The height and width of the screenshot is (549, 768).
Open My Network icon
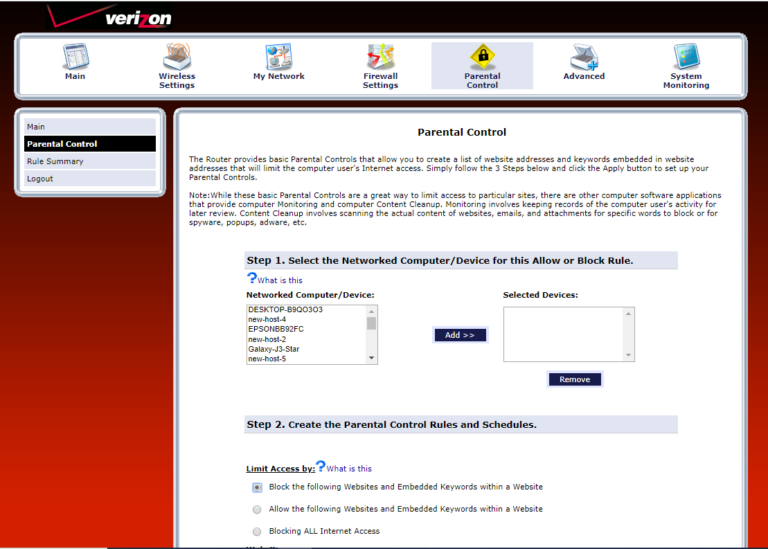click(279, 57)
